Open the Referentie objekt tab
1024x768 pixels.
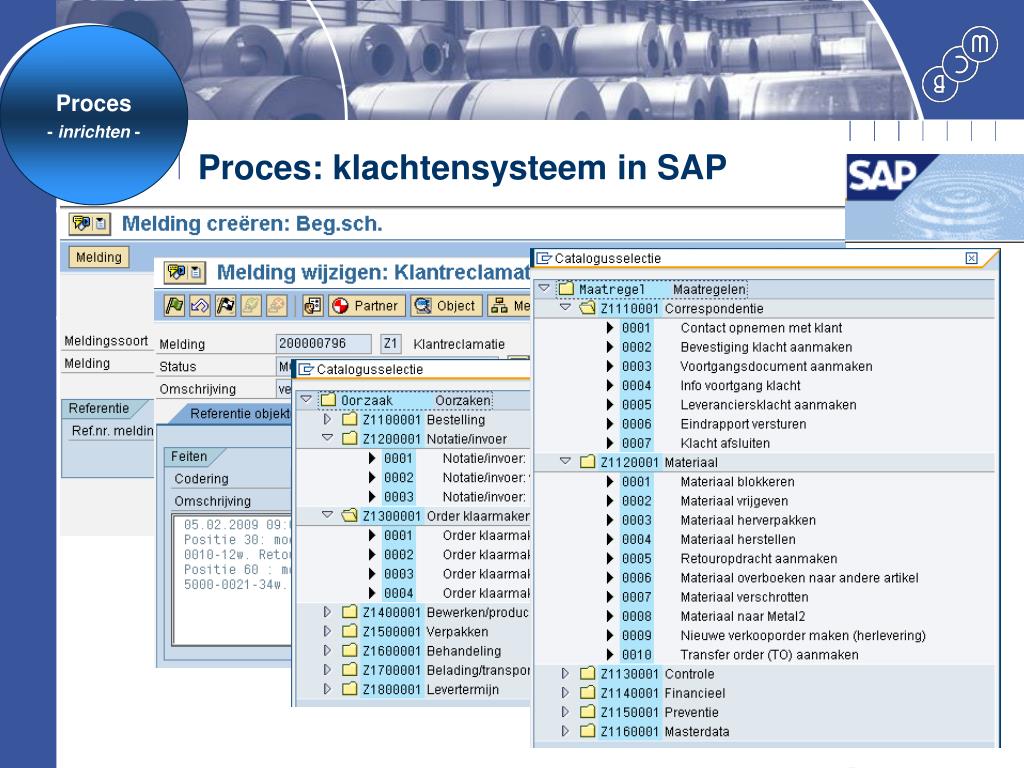pos(232,413)
